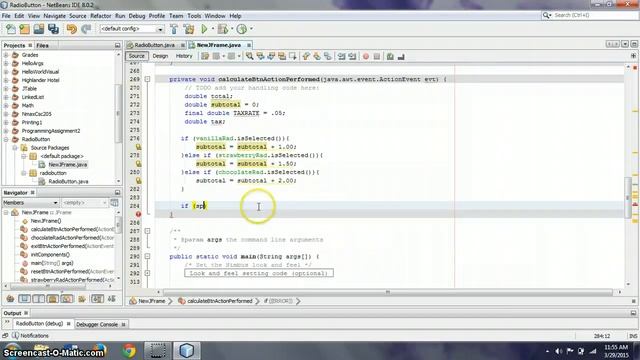Open the Navigator empty filter dropdown
Screen dimensions: 640x360
click(x=84, y=202)
